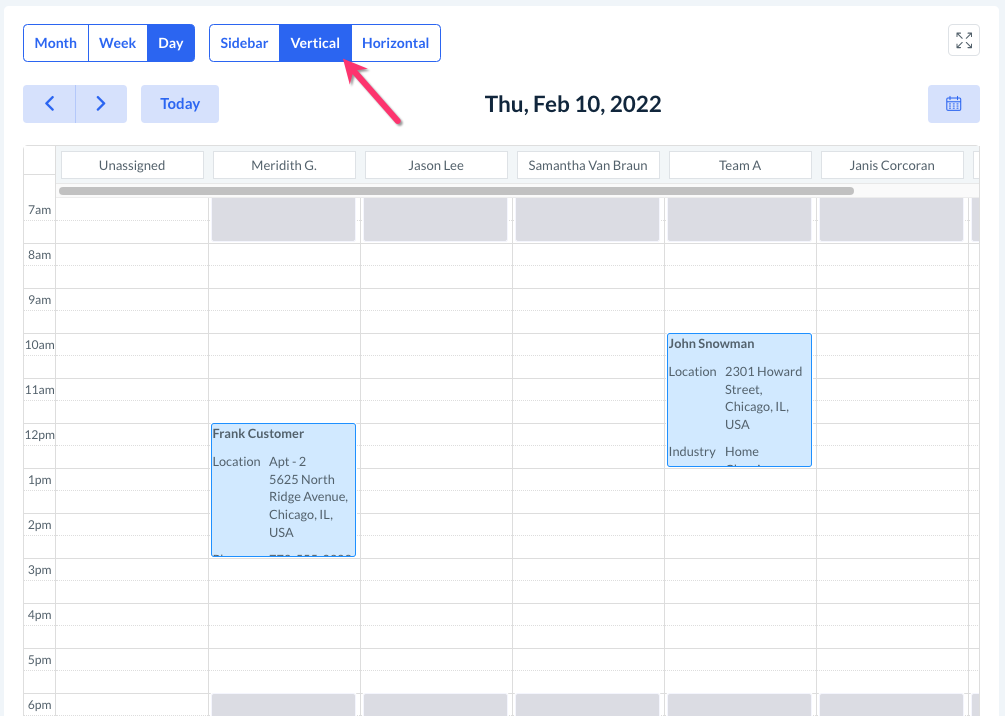The height and width of the screenshot is (716, 1005).
Task: Switch layout to Horizontal
Action: click(x=395, y=43)
